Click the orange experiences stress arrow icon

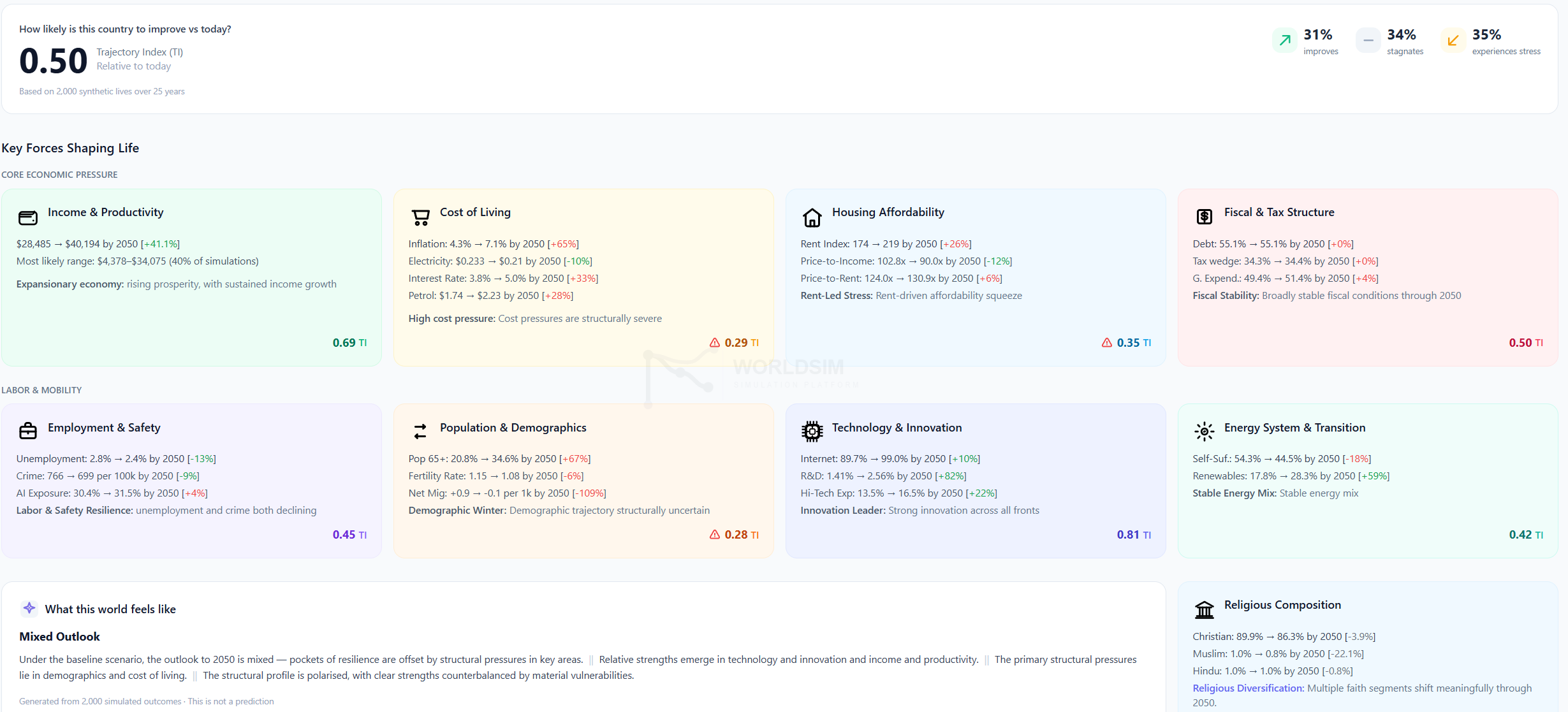pos(1453,41)
